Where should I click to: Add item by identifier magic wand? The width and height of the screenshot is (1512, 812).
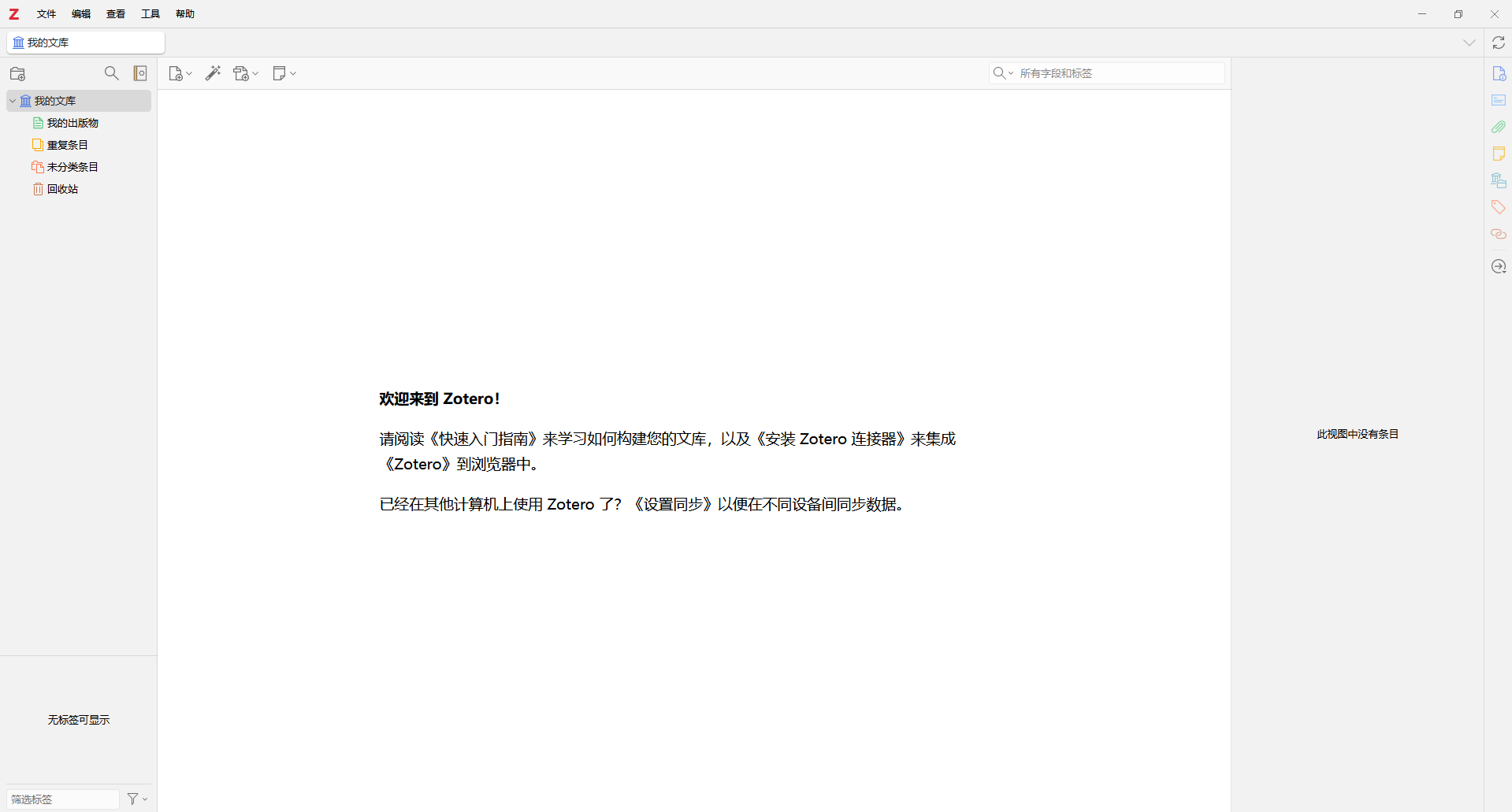[213, 73]
